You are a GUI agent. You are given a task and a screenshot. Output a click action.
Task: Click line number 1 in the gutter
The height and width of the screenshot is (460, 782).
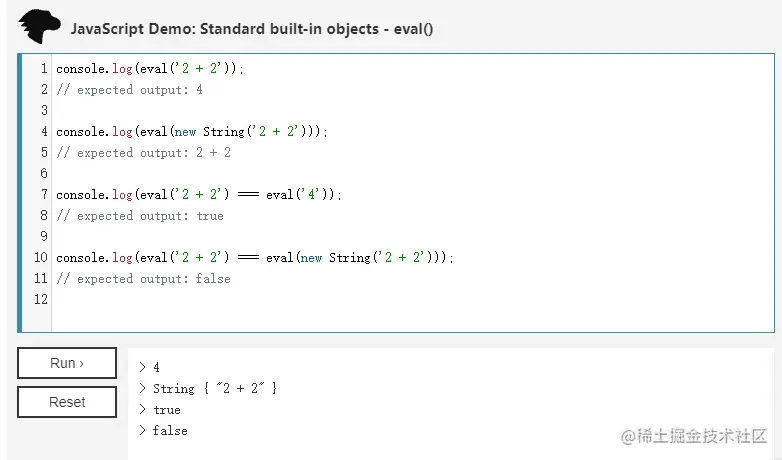click(43, 69)
